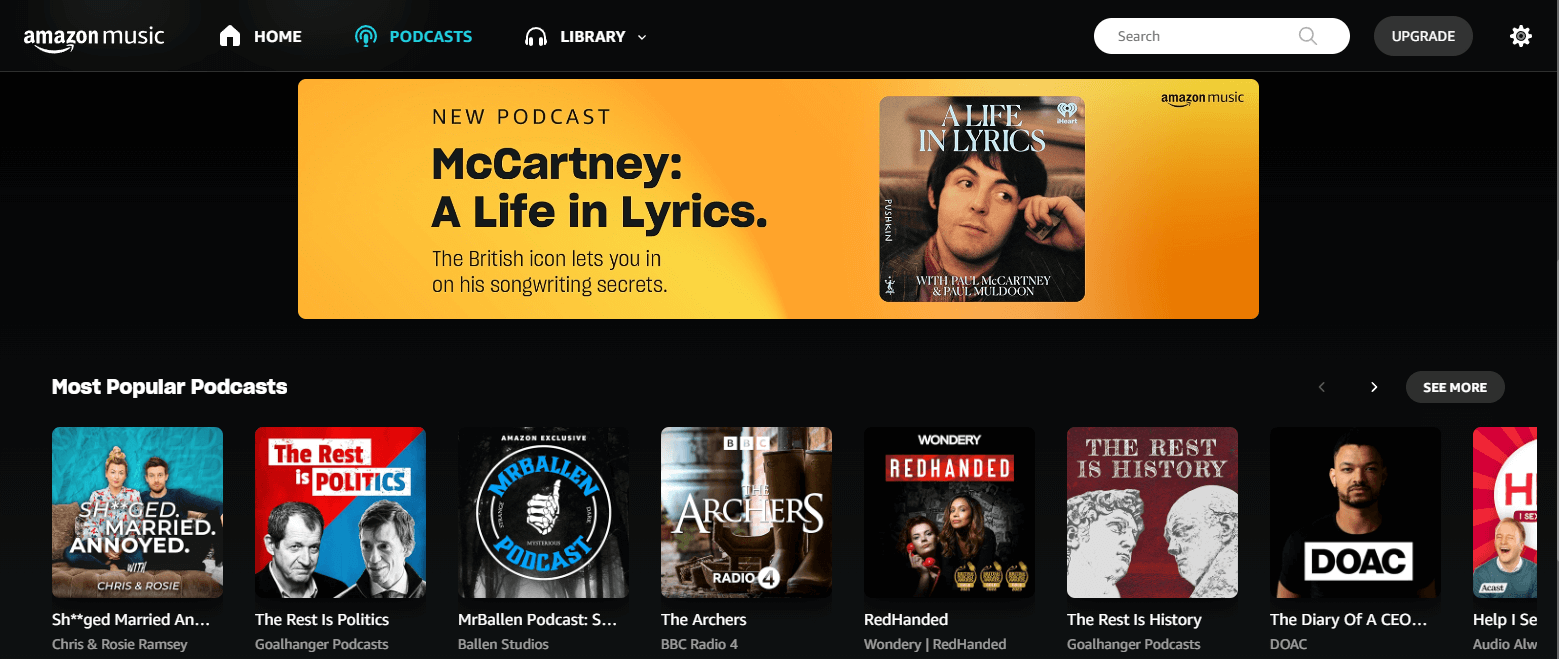Screen dimensions: 1559x659
Task: Click See More for Most Popular Podcasts
Action: tap(1455, 387)
